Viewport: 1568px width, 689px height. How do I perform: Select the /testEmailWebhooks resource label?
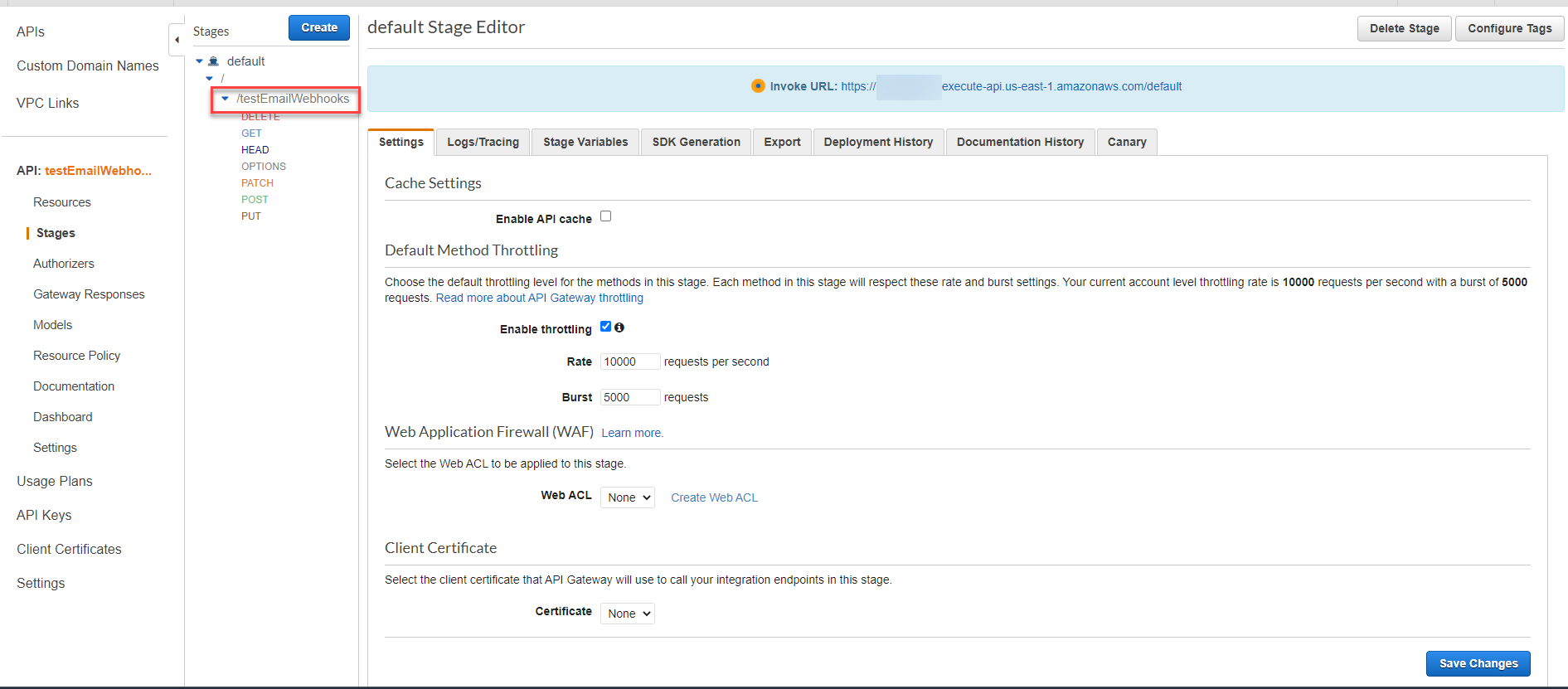click(x=293, y=99)
